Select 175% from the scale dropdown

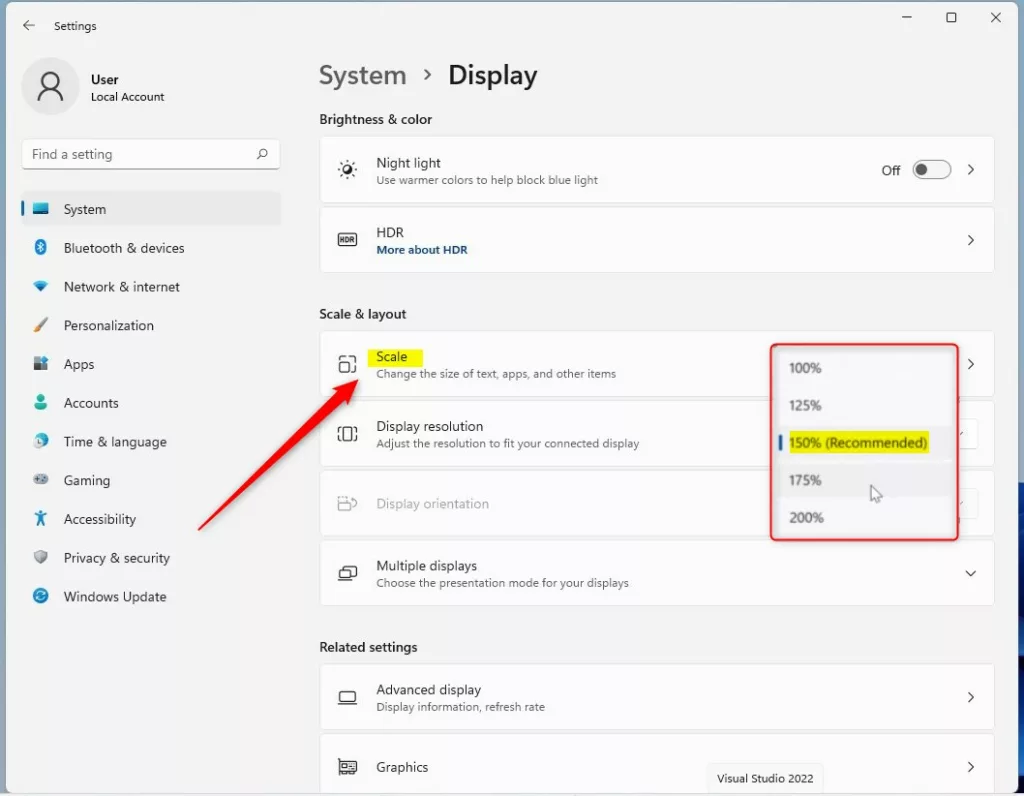point(806,480)
